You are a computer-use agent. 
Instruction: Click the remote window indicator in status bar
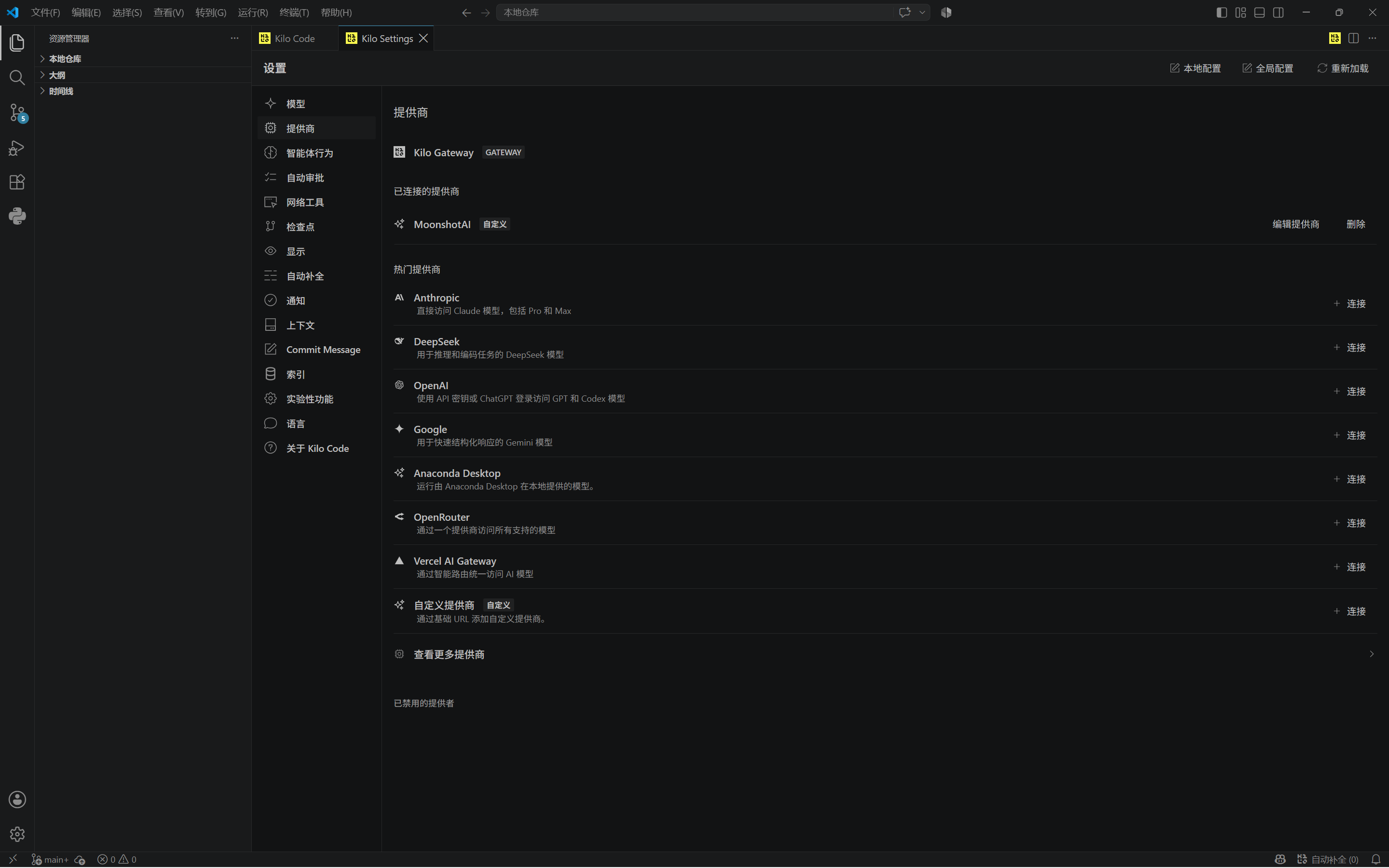pyautogui.click(x=13, y=859)
